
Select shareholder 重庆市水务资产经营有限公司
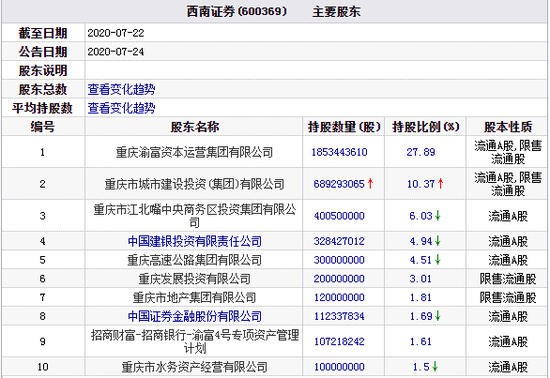pos(194,367)
